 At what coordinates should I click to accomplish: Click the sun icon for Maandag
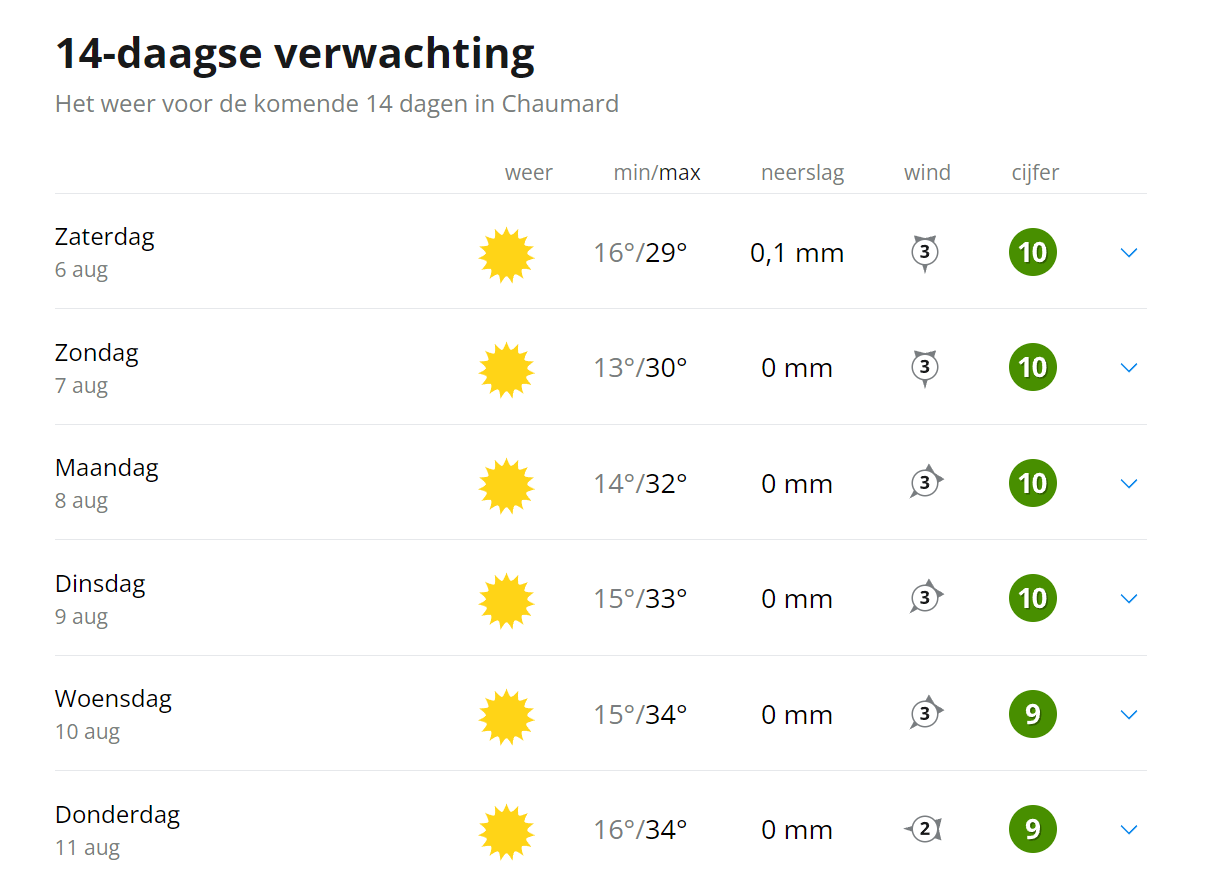point(506,485)
